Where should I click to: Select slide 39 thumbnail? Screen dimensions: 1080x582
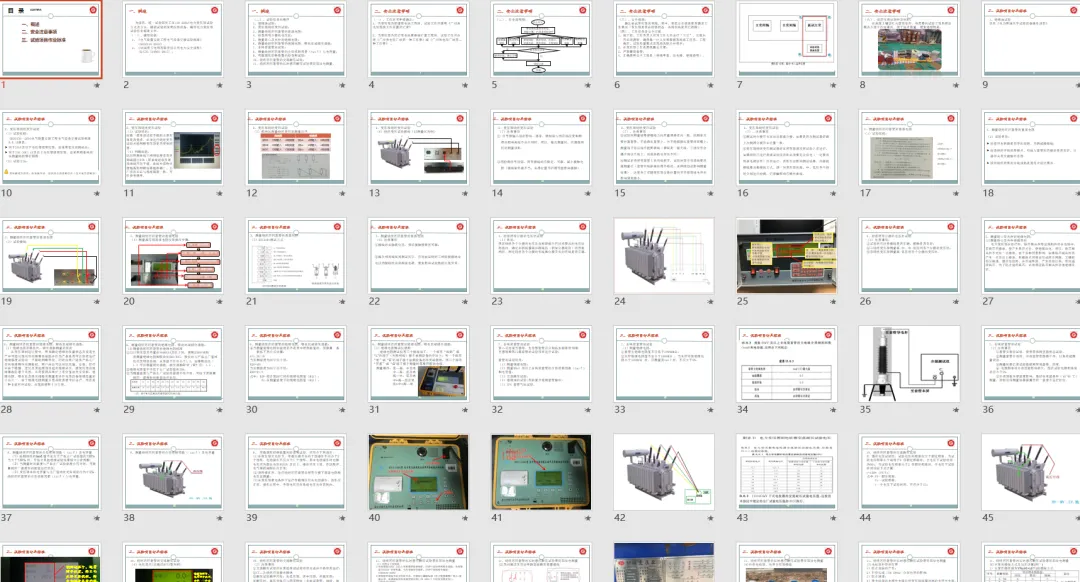296,472
